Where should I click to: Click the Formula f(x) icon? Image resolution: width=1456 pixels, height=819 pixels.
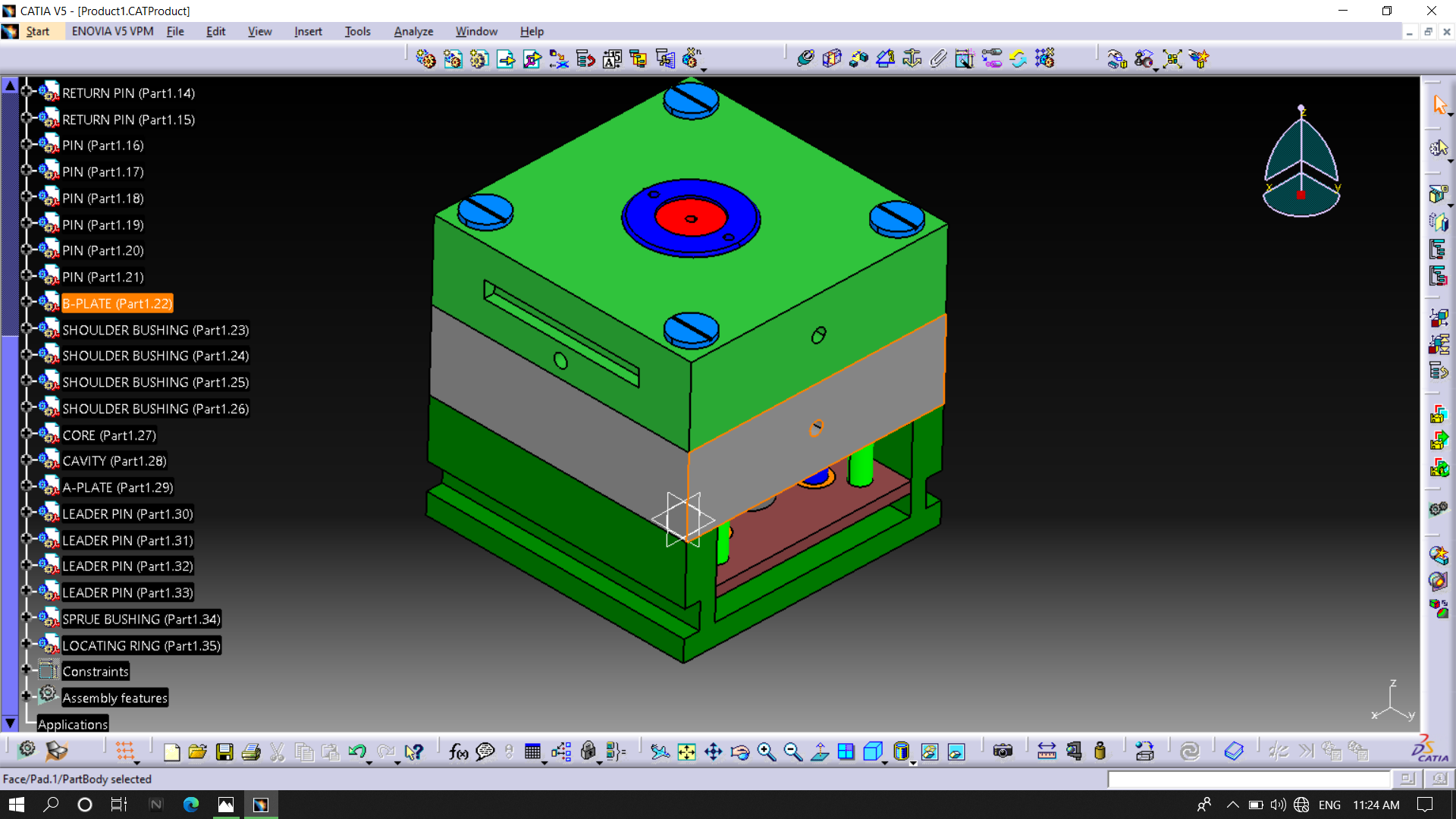tap(458, 752)
